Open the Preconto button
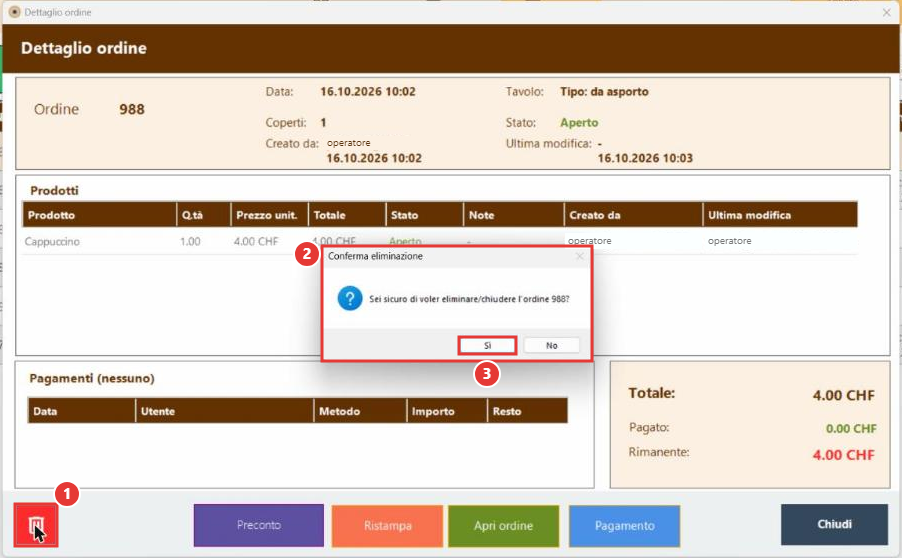Image resolution: width=902 pixels, height=558 pixels. (x=259, y=525)
